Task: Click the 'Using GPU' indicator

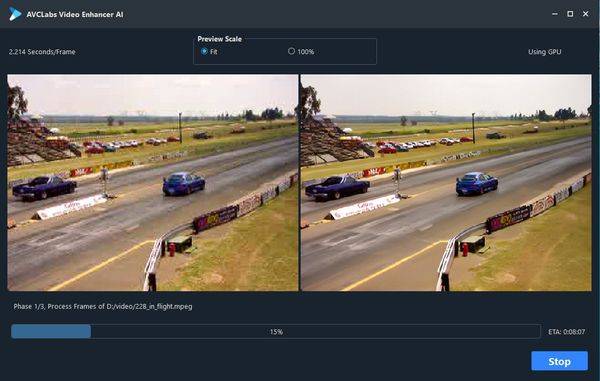Action: 545,52
